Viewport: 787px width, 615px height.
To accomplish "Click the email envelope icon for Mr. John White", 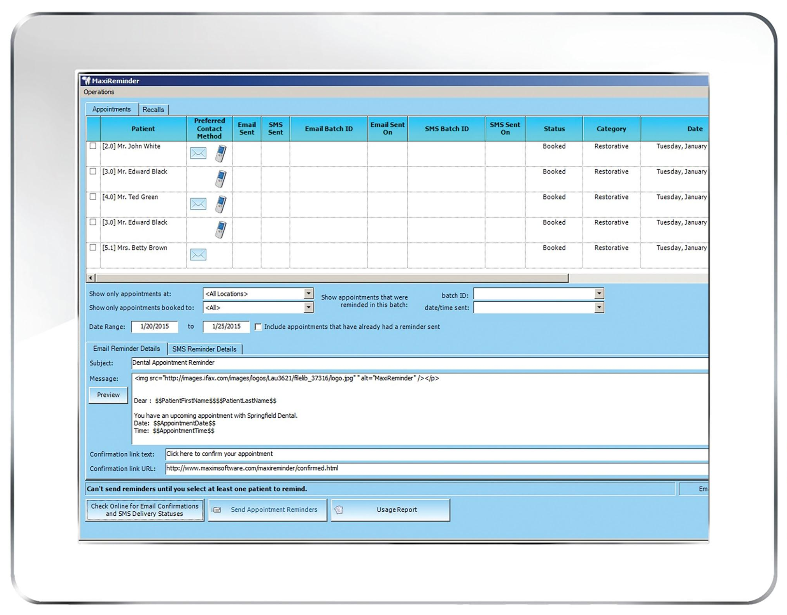I will click(198, 154).
